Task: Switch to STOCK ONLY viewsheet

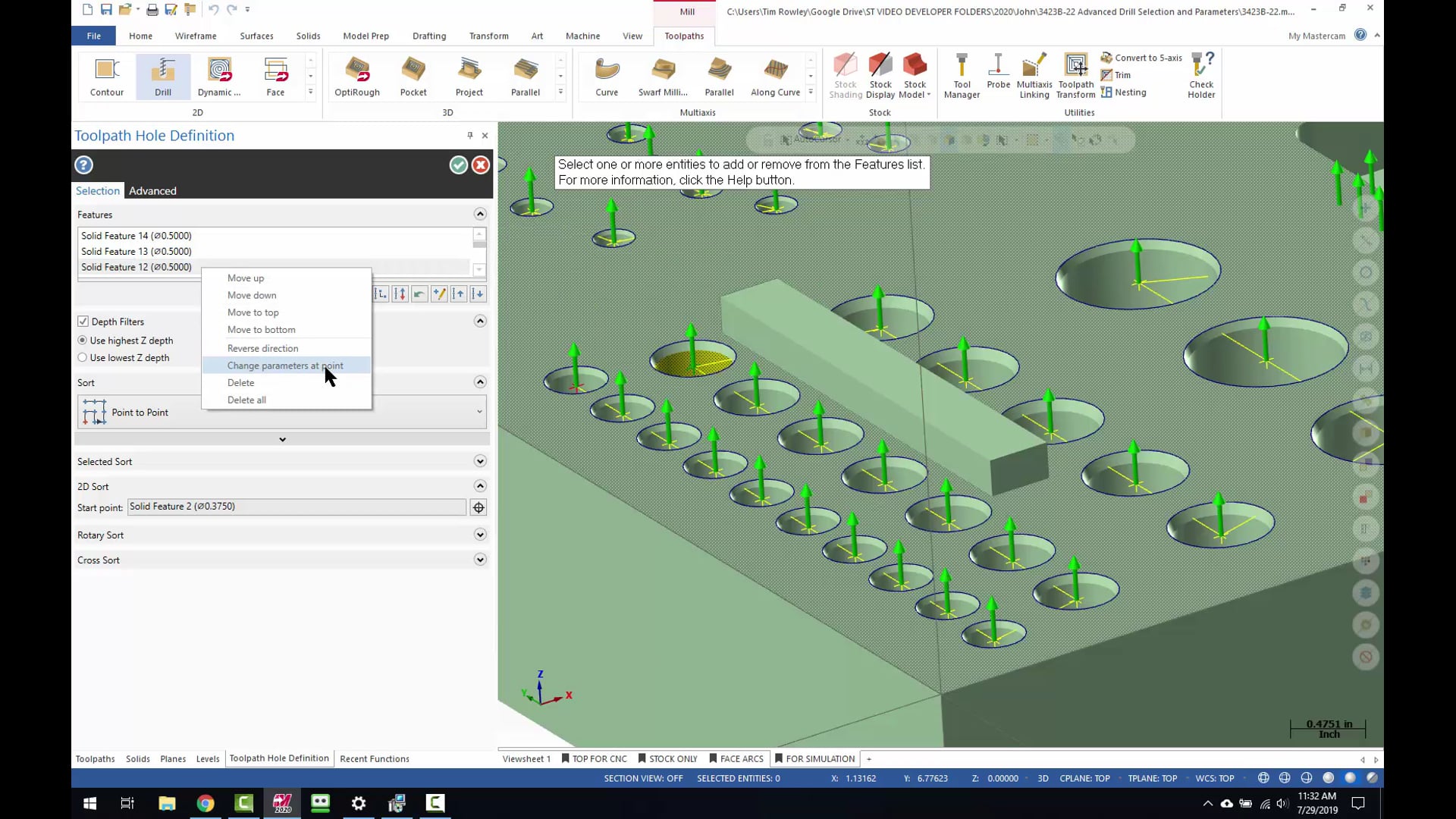Action: (x=667, y=759)
